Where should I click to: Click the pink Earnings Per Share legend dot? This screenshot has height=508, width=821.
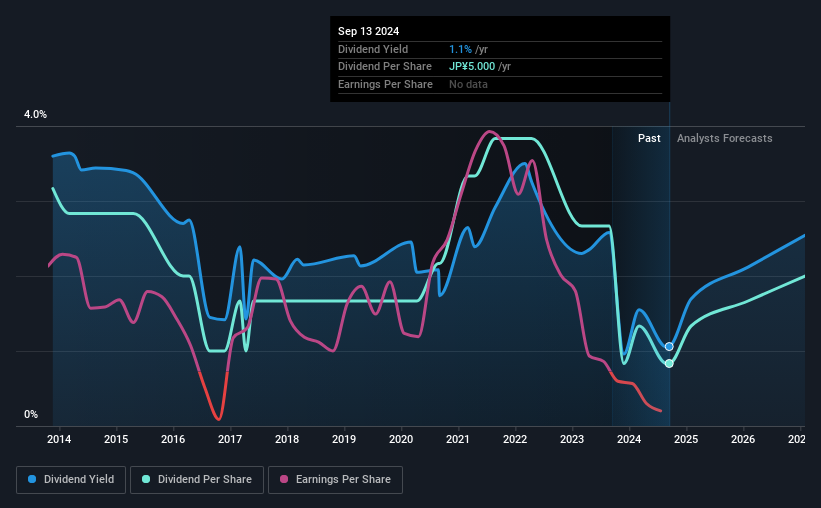(x=284, y=479)
